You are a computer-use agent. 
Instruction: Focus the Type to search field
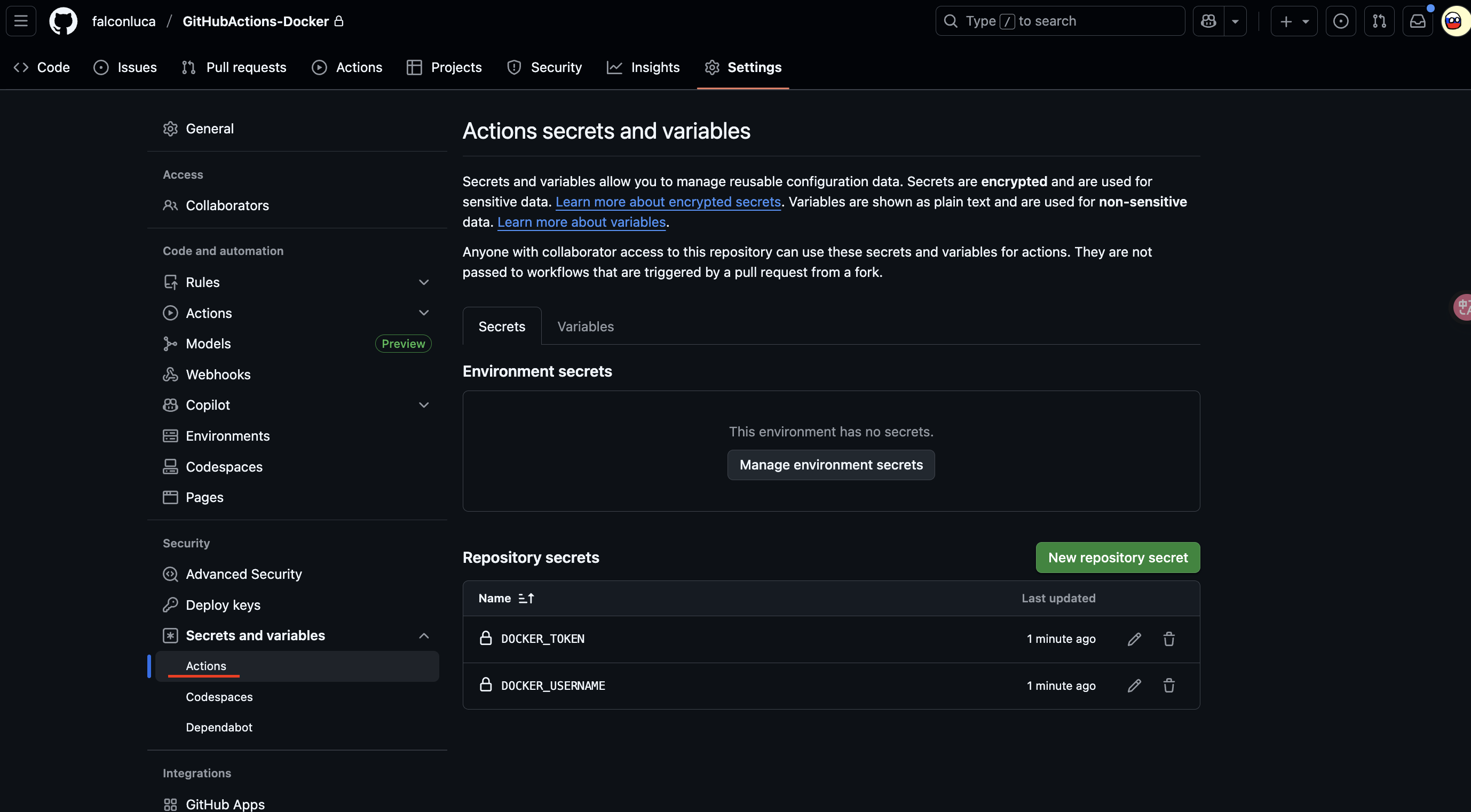click(1059, 21)
